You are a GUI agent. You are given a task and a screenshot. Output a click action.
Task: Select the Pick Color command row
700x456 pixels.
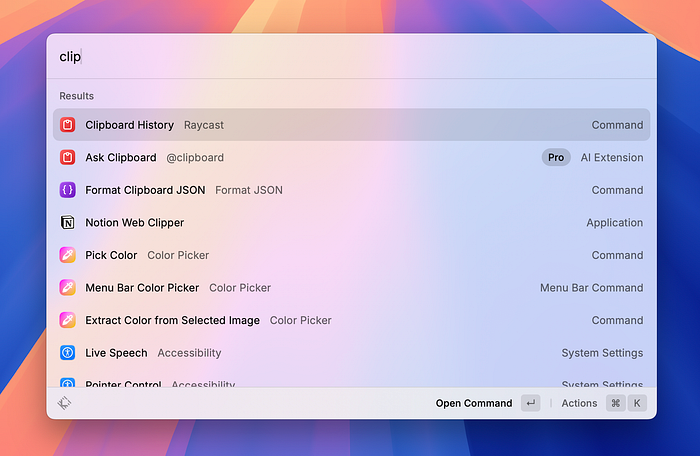point(351,255)
